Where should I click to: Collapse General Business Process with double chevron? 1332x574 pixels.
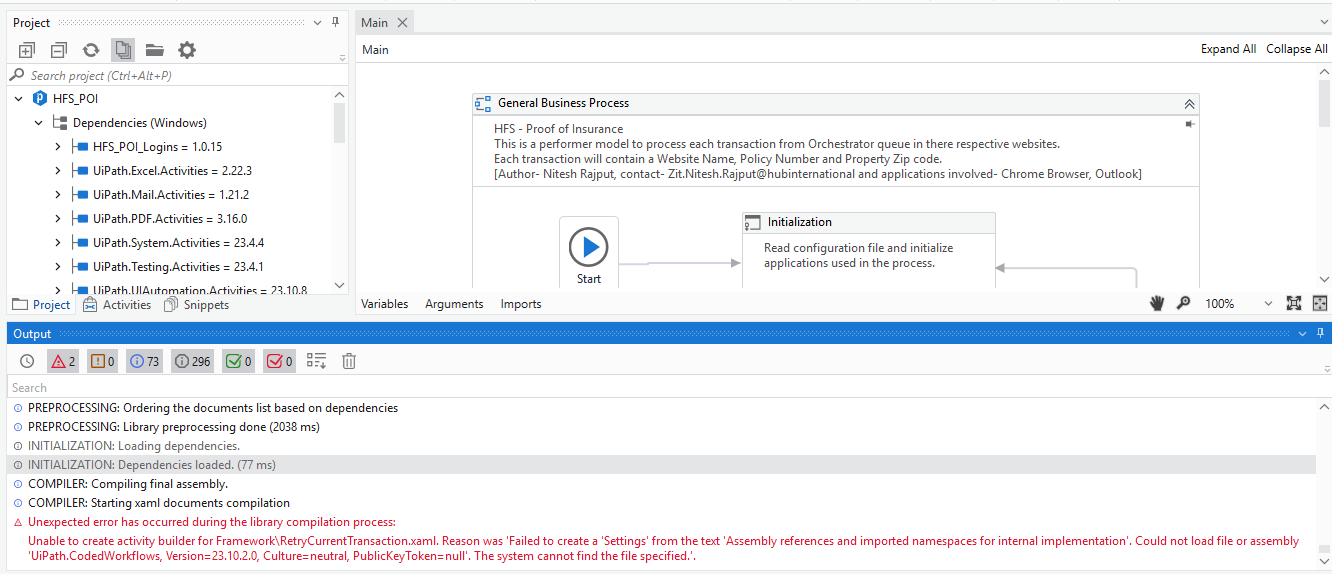coord(1189,103)
